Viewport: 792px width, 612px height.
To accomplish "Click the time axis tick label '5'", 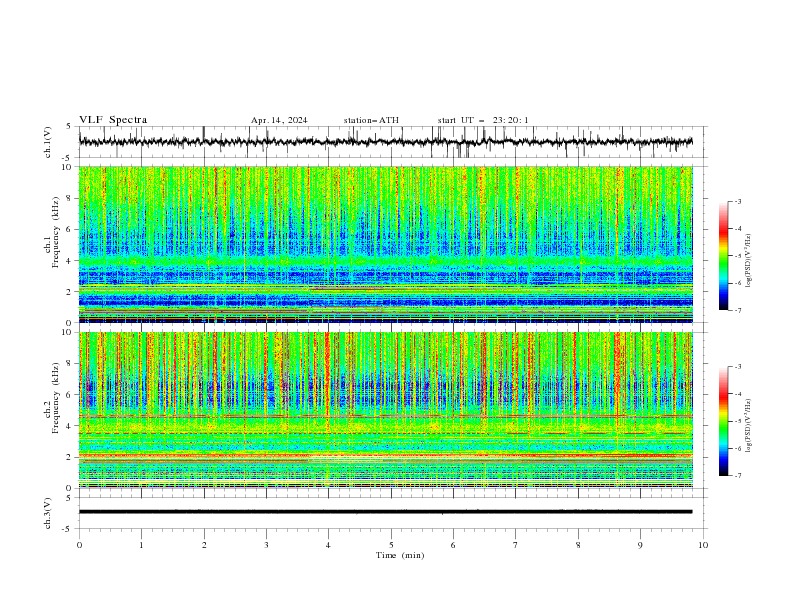I will coord(391,545).
